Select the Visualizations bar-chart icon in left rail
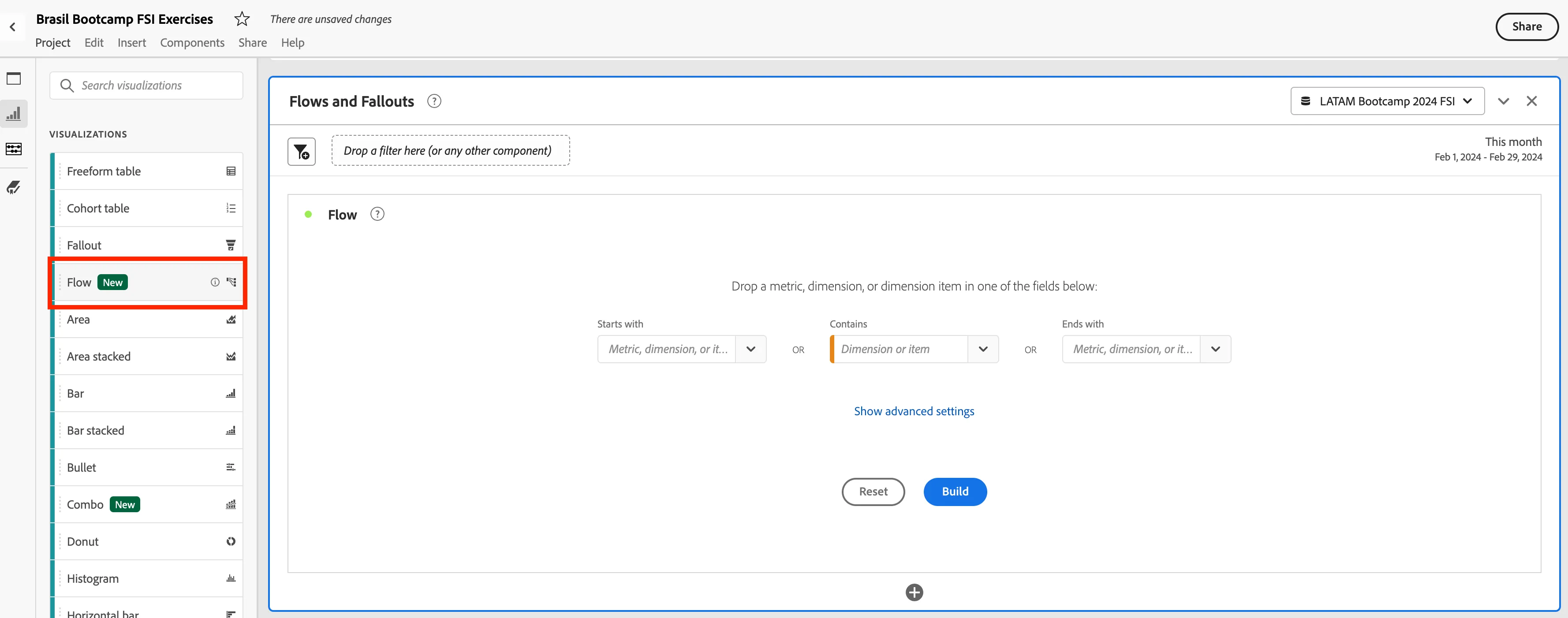 coord(13,114)
